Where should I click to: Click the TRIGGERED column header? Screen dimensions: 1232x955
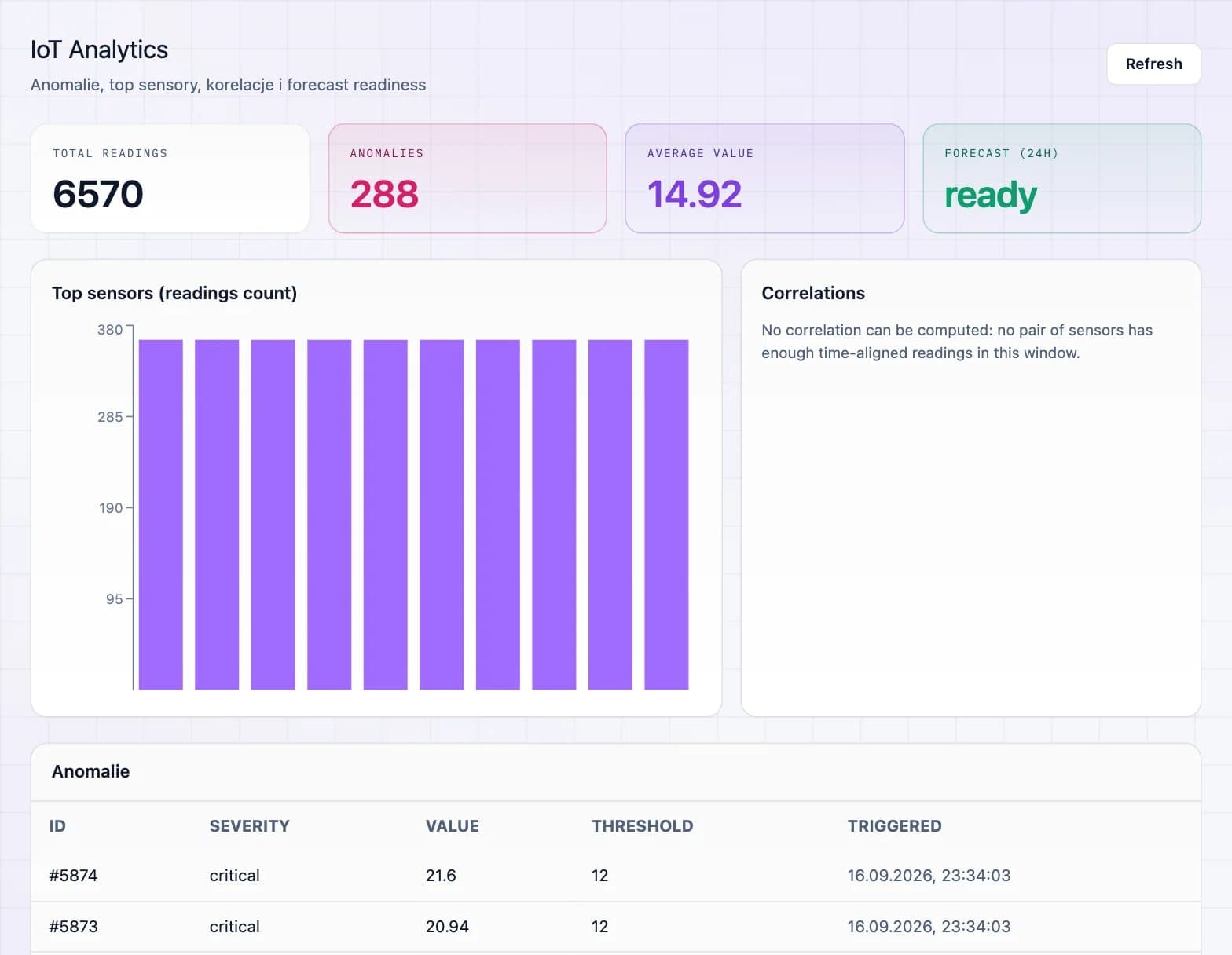pos(894,826)
